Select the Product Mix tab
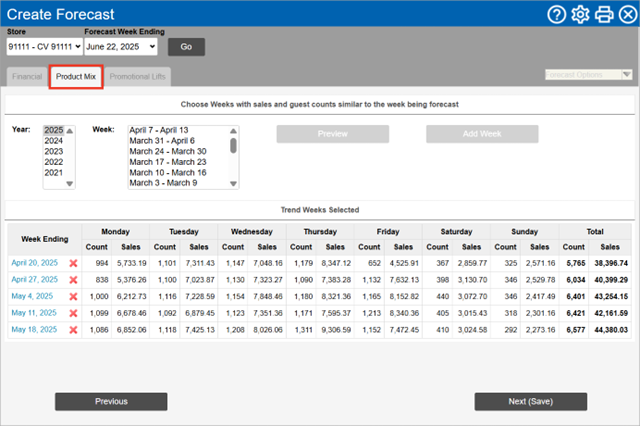The image size is (640, 426). (x=76, y=77)
